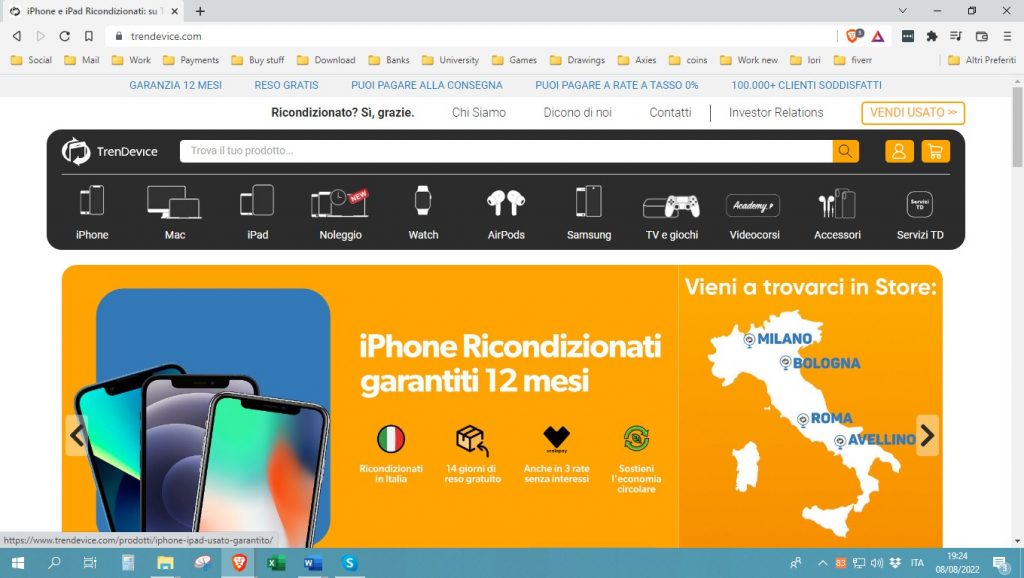Screen dimensions: 1024x578
Task: Open the Investor Relations link
Action: [776, 113]
